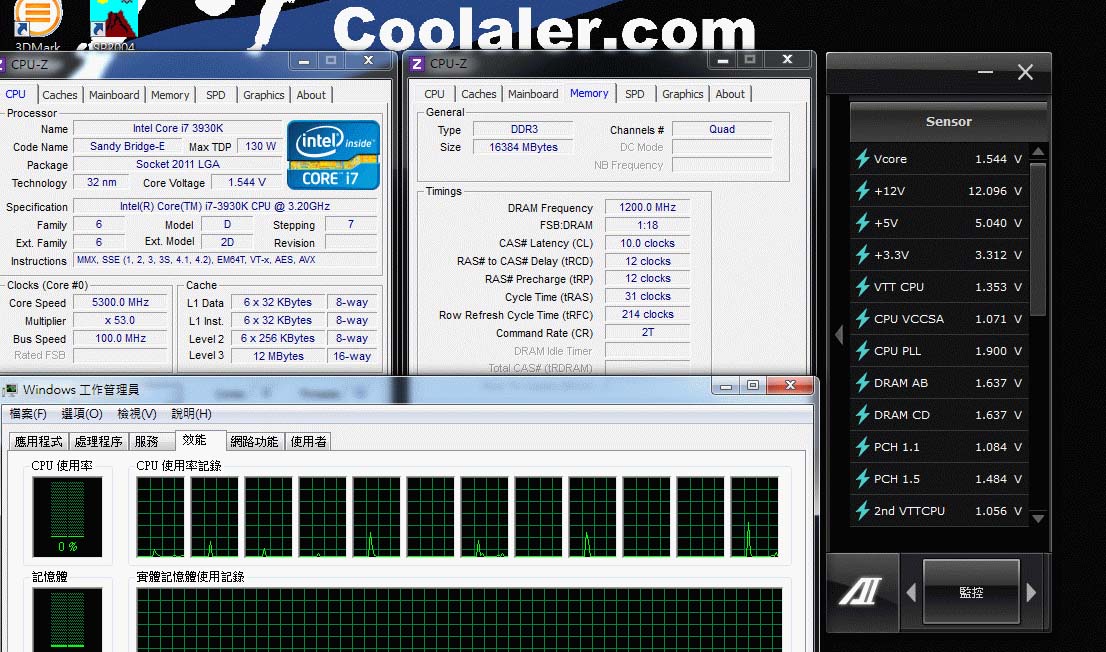Screen dimensions: 1106x652
Task: Click the lightning icon beside +5V
Action: [x=862, y=223]
